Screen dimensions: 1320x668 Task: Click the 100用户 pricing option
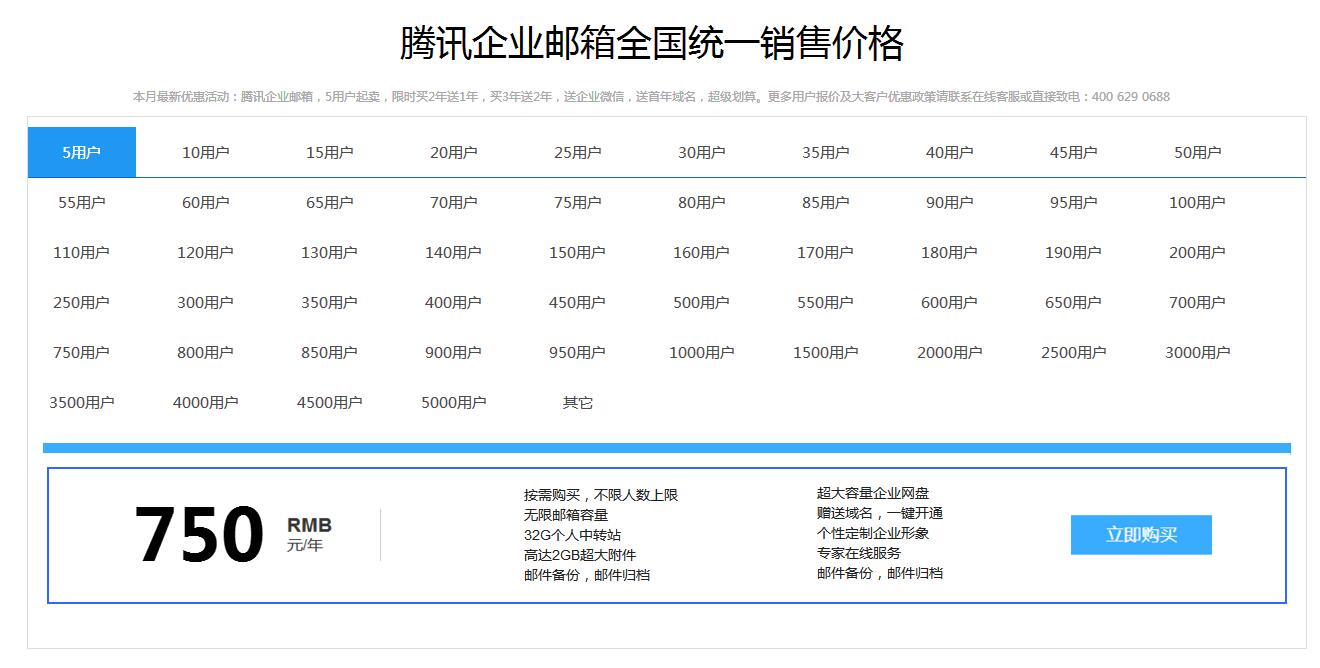click(x=1197, y=202)
